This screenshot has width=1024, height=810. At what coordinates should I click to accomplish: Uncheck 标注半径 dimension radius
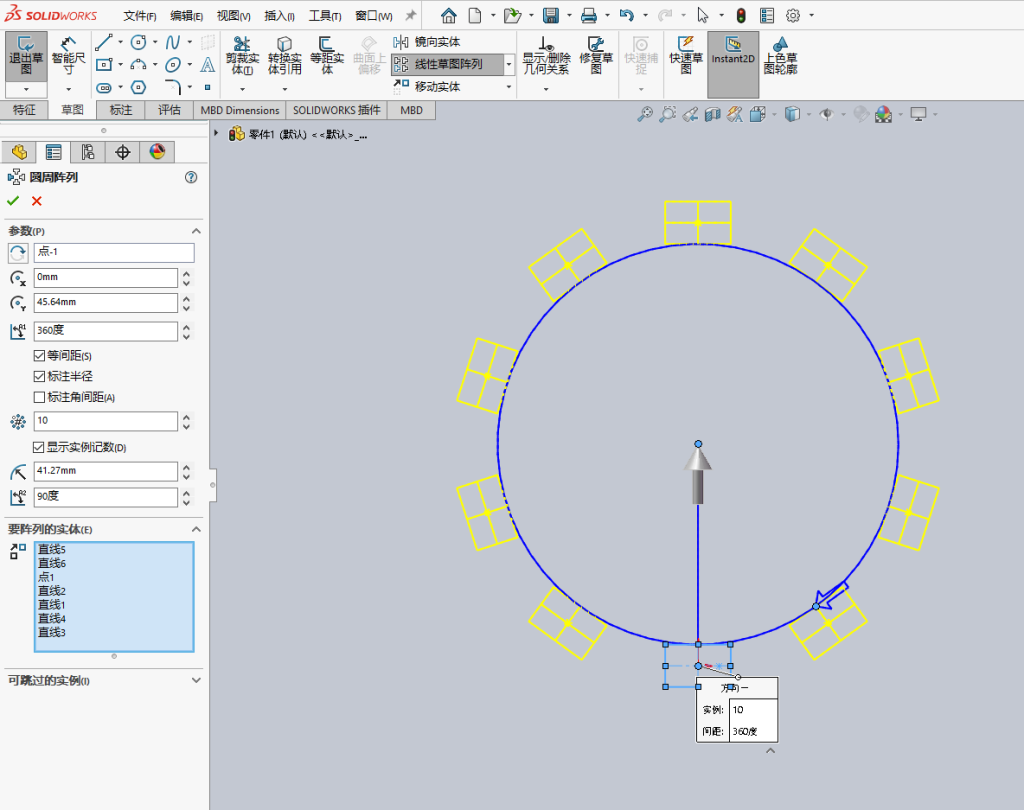pos(39,377)
